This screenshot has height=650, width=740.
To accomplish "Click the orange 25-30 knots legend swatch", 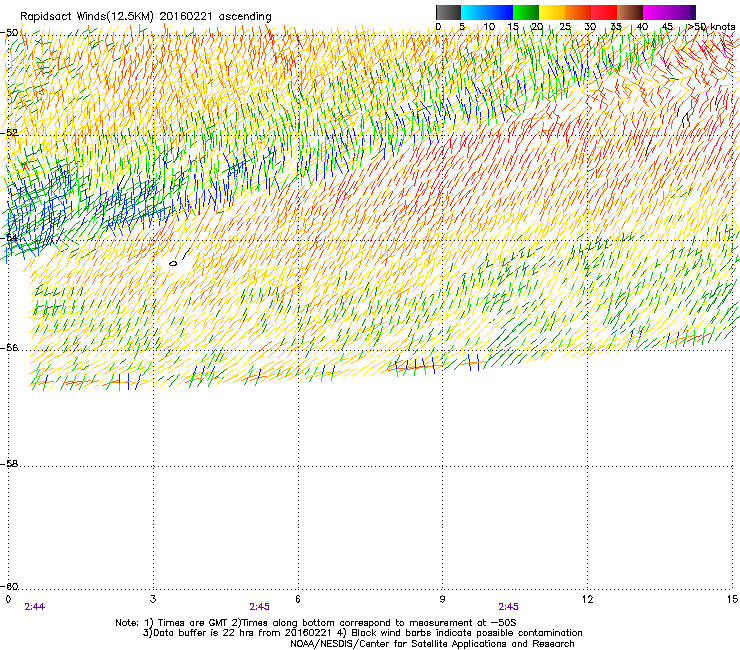I will point(578,12).
